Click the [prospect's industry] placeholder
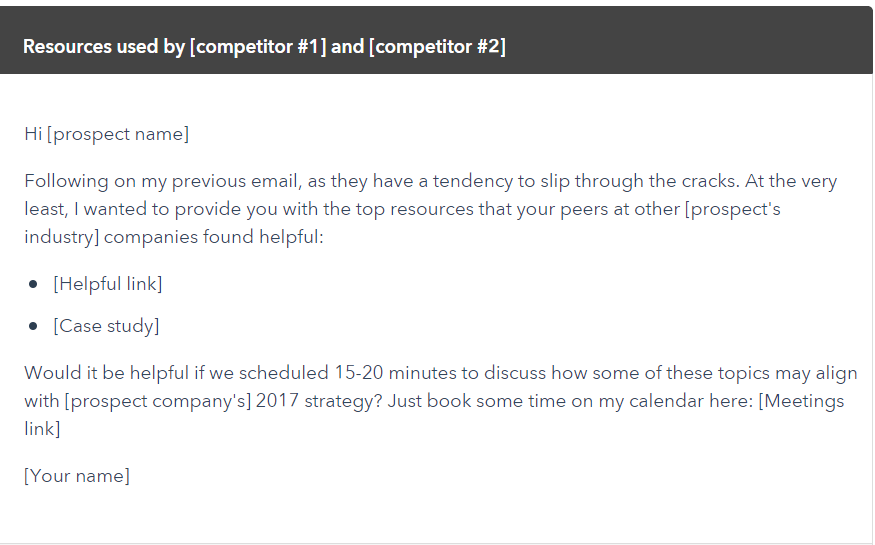This screenshot has height=545, width=875. [733, 209]
